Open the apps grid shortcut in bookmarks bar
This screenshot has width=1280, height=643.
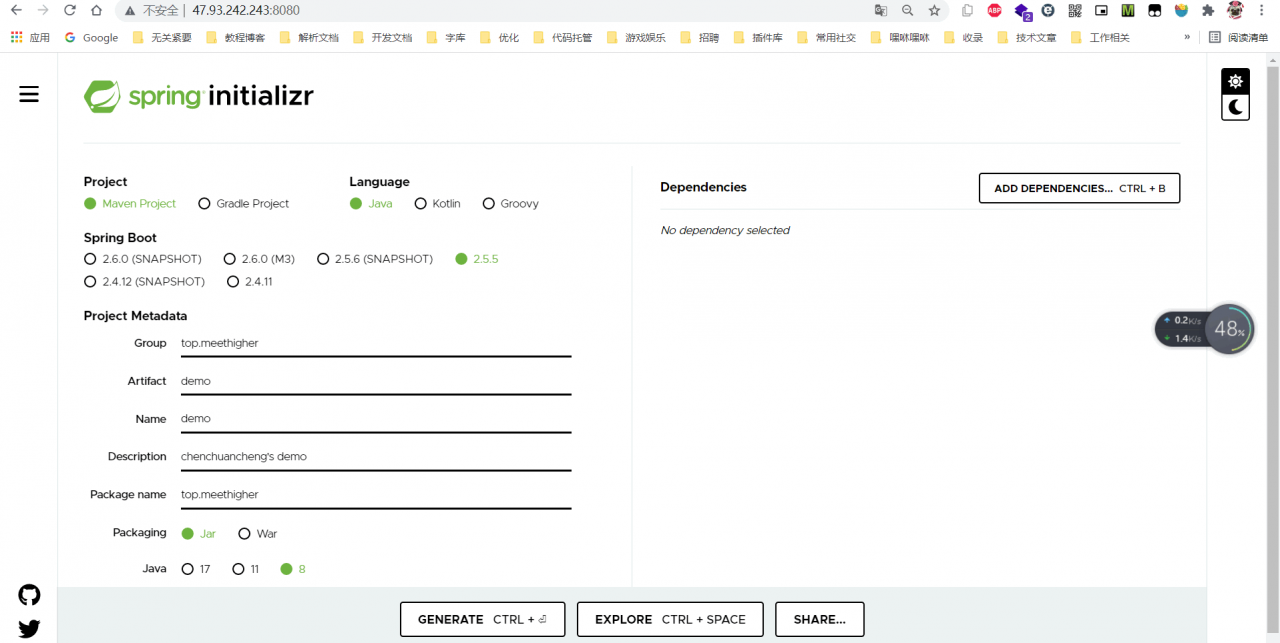[30, 37]
